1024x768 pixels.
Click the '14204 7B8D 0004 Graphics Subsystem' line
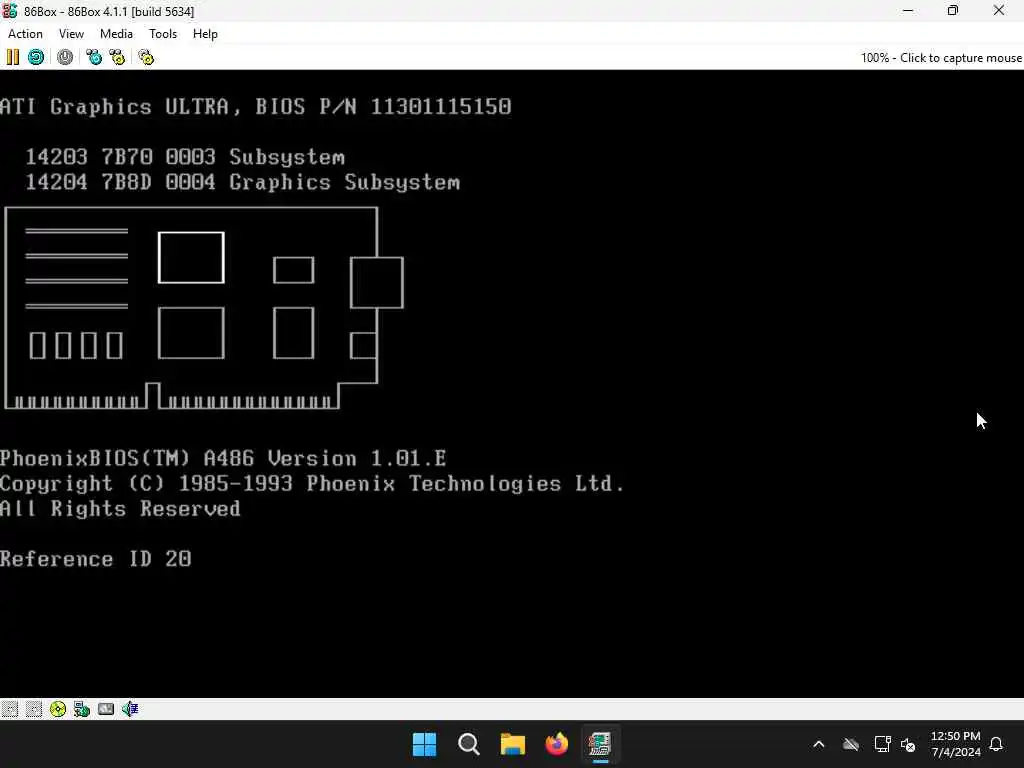pyautogui.click(x=242, y=182)
